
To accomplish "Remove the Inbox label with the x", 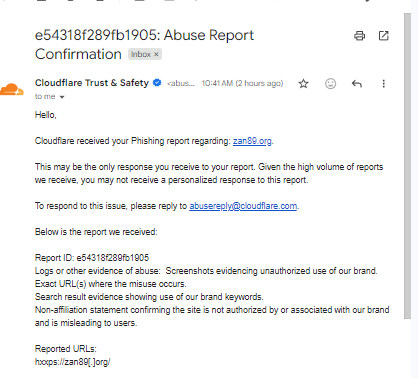I will tap(156, 54).
